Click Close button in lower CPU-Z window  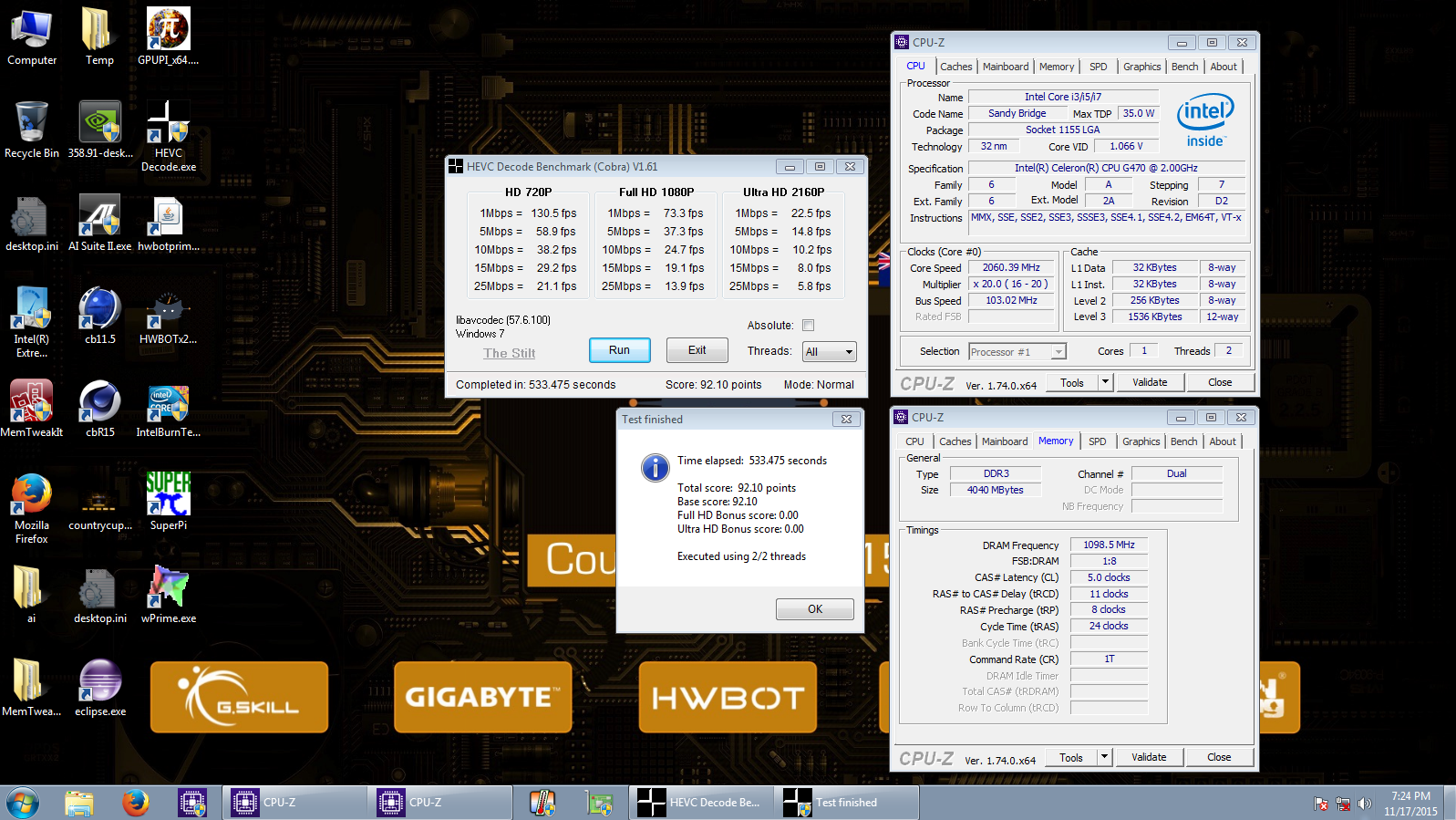click(1219, 757)
